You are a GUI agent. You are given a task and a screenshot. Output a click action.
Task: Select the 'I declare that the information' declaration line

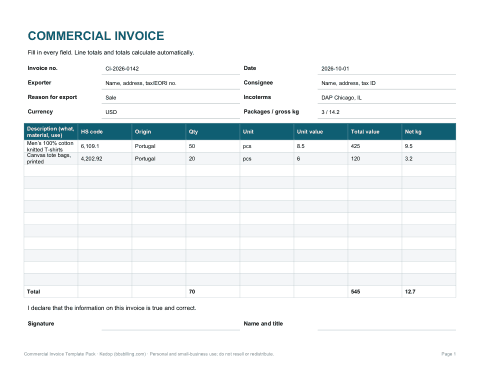click(112, 308)
